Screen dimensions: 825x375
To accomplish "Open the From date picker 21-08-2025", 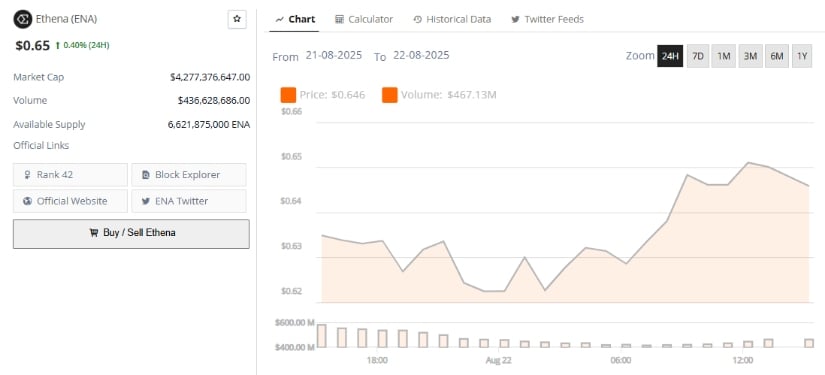I will (334, 55).
